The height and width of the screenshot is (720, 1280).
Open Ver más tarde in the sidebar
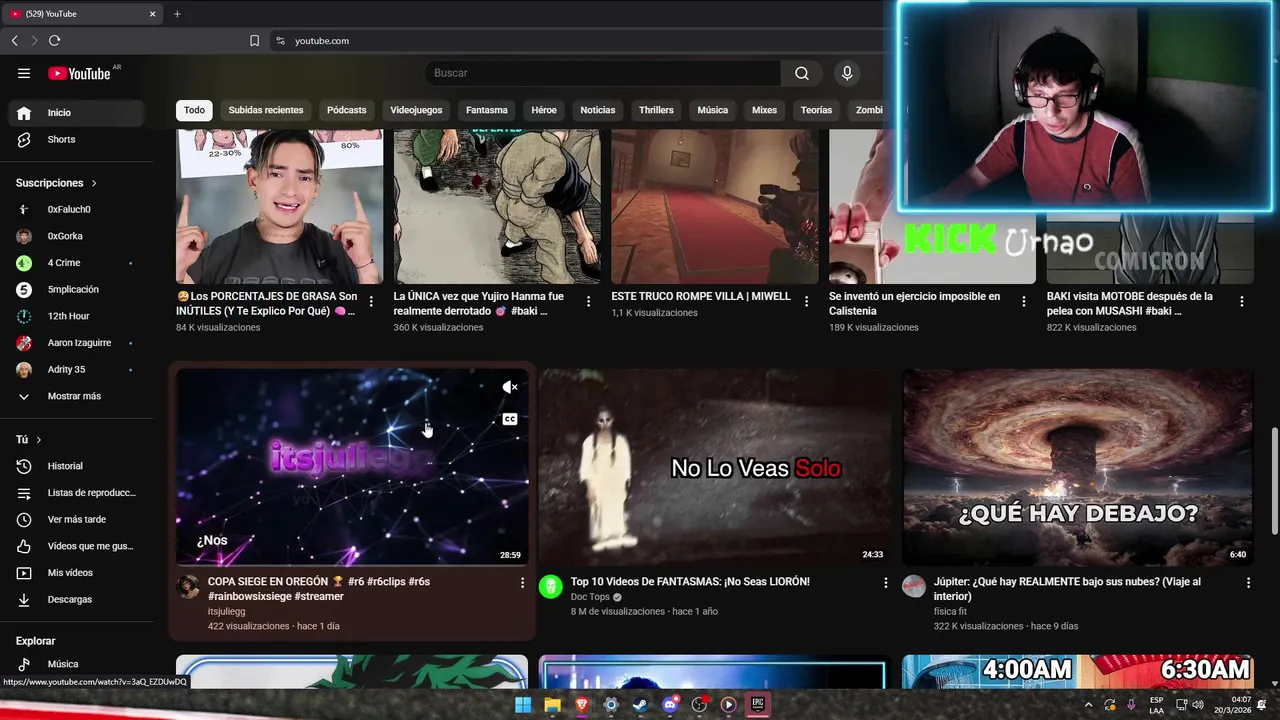point(76,520)
